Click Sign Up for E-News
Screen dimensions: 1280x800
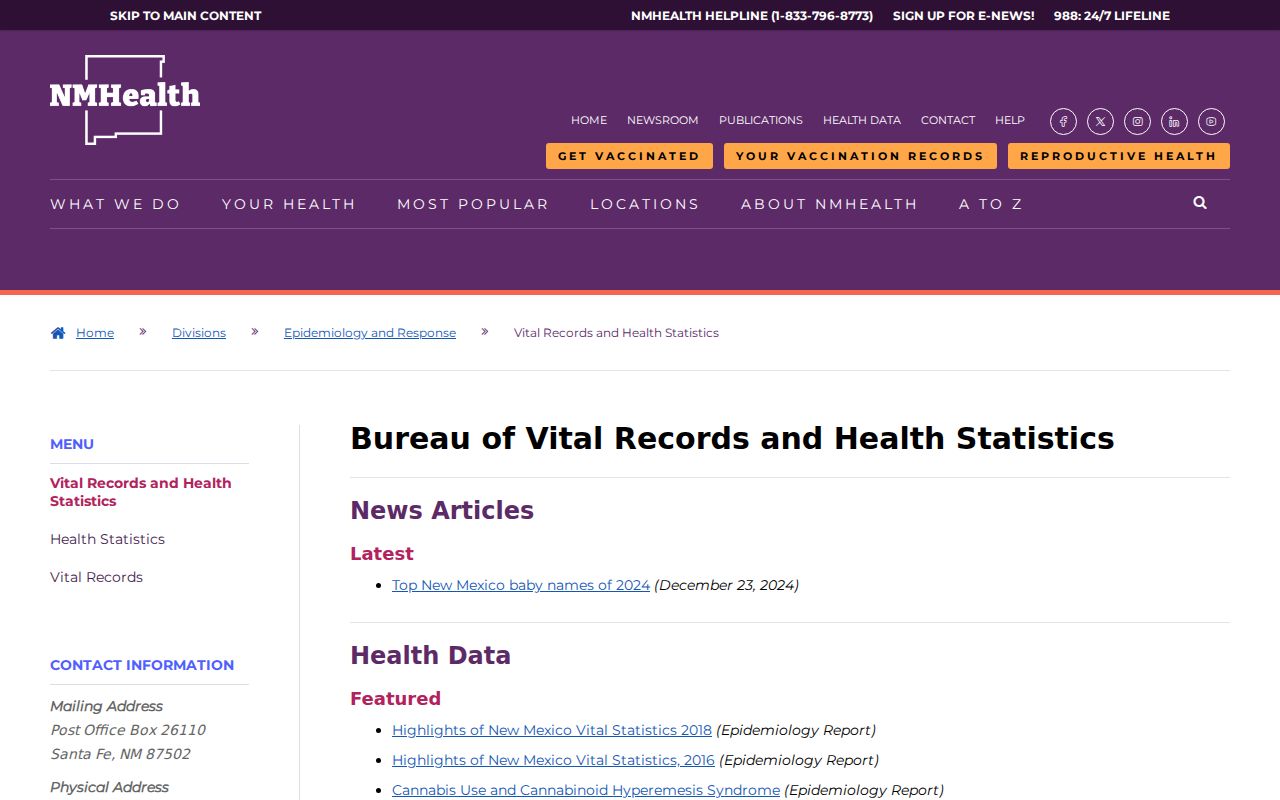964,16
